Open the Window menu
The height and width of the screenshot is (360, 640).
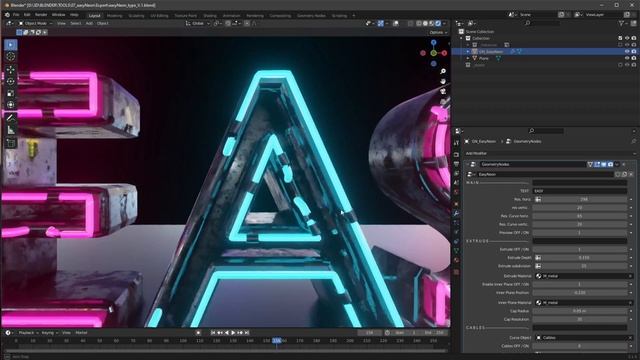[x=58, y=15]
